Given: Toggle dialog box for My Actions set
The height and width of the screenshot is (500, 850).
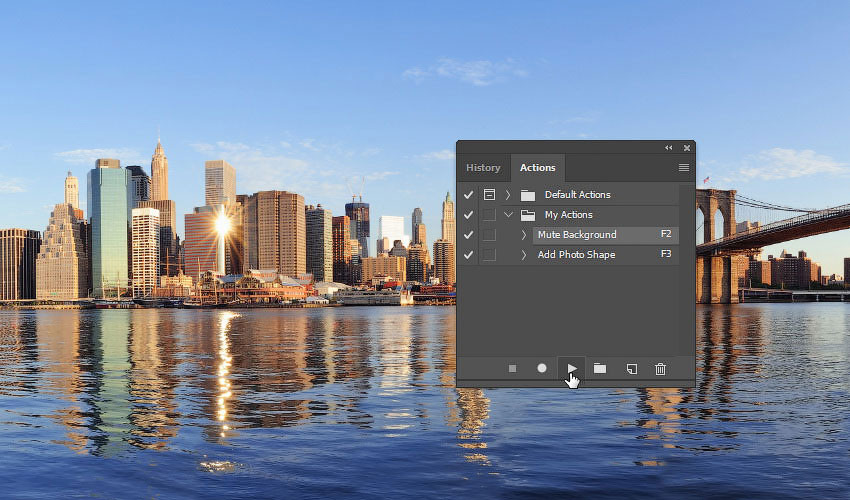Looking at the screenshot, I should pyautogui.click(x=489, y=215).
